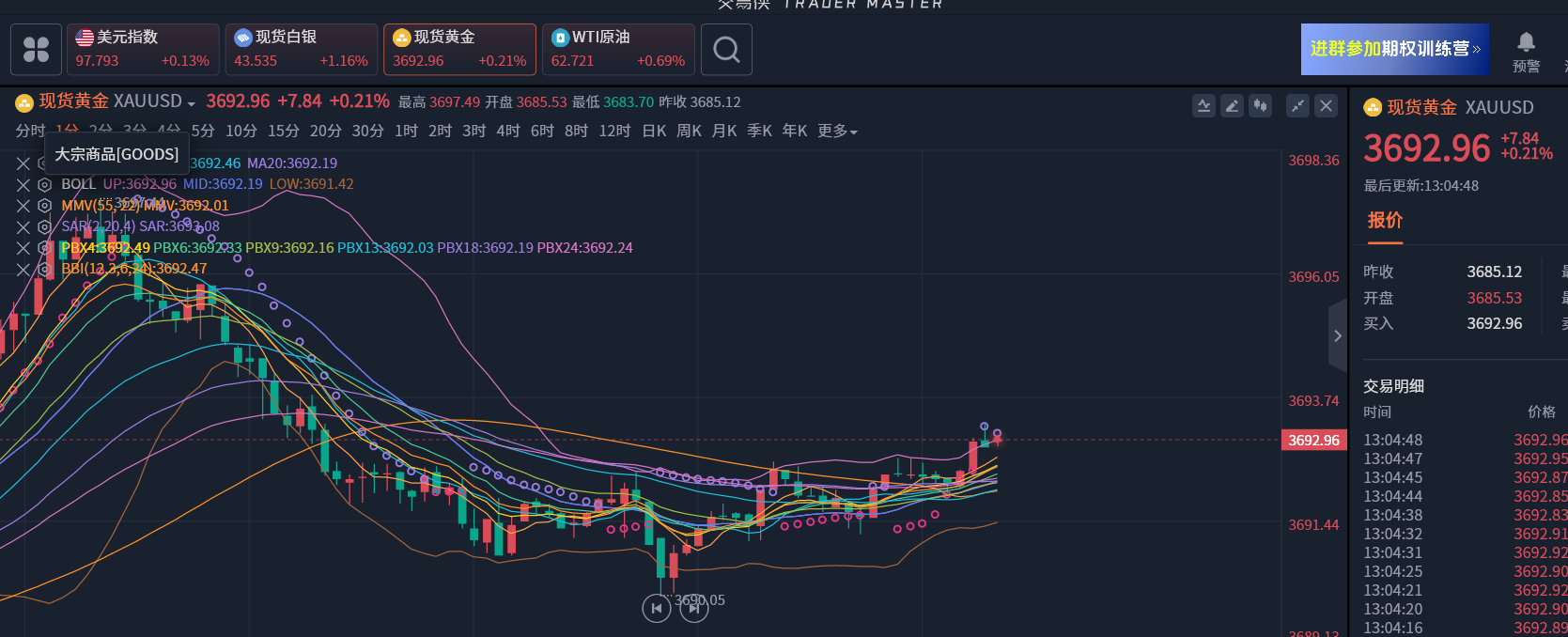The height and width of the screenshot is (637, 1568).
Task: Click current price tag 3692.96 on axis
Action: click(x=1313, y=440)
